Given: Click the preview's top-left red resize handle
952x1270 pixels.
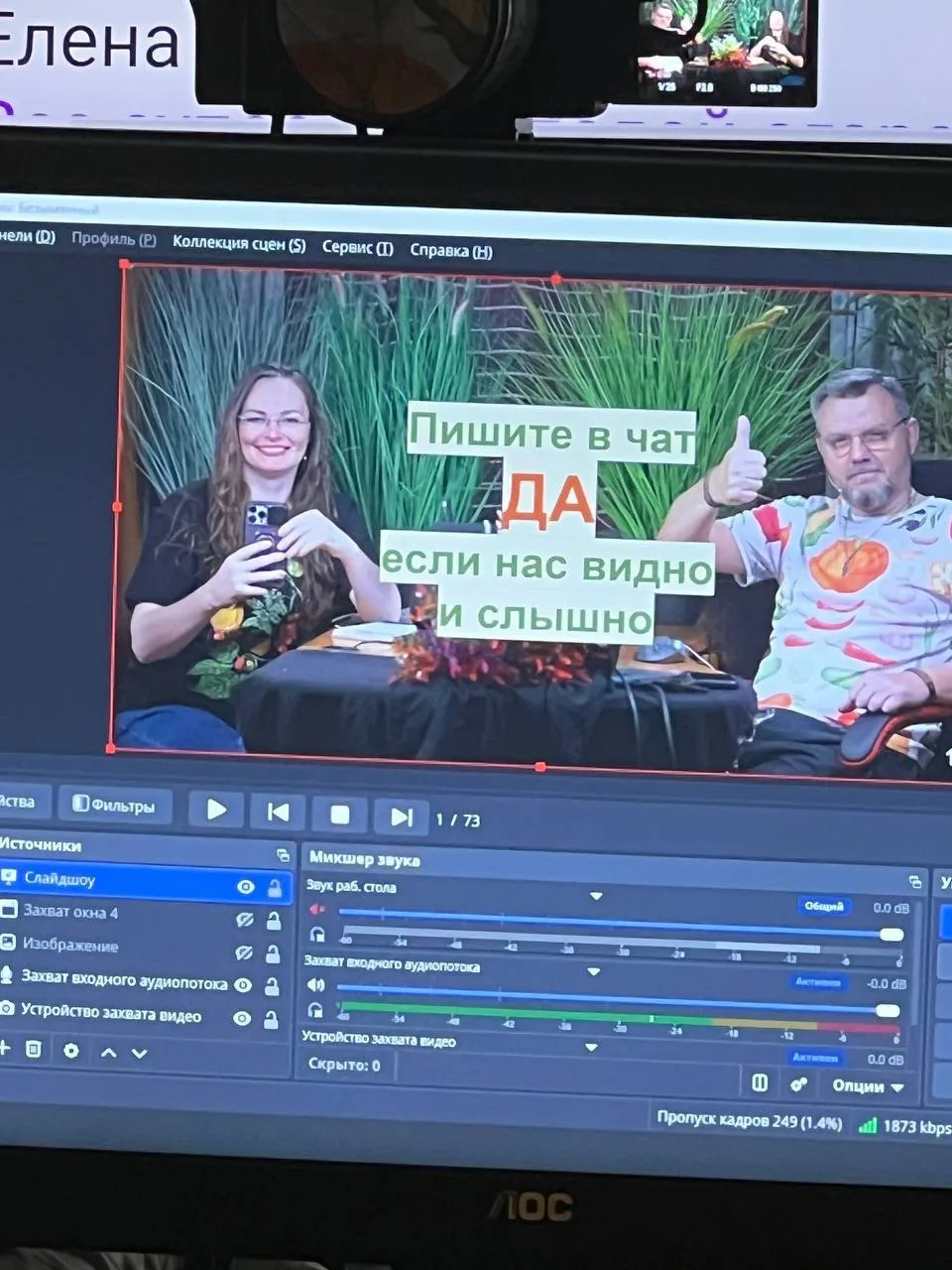Looking at the screenshot, I should tap(125, 265).
